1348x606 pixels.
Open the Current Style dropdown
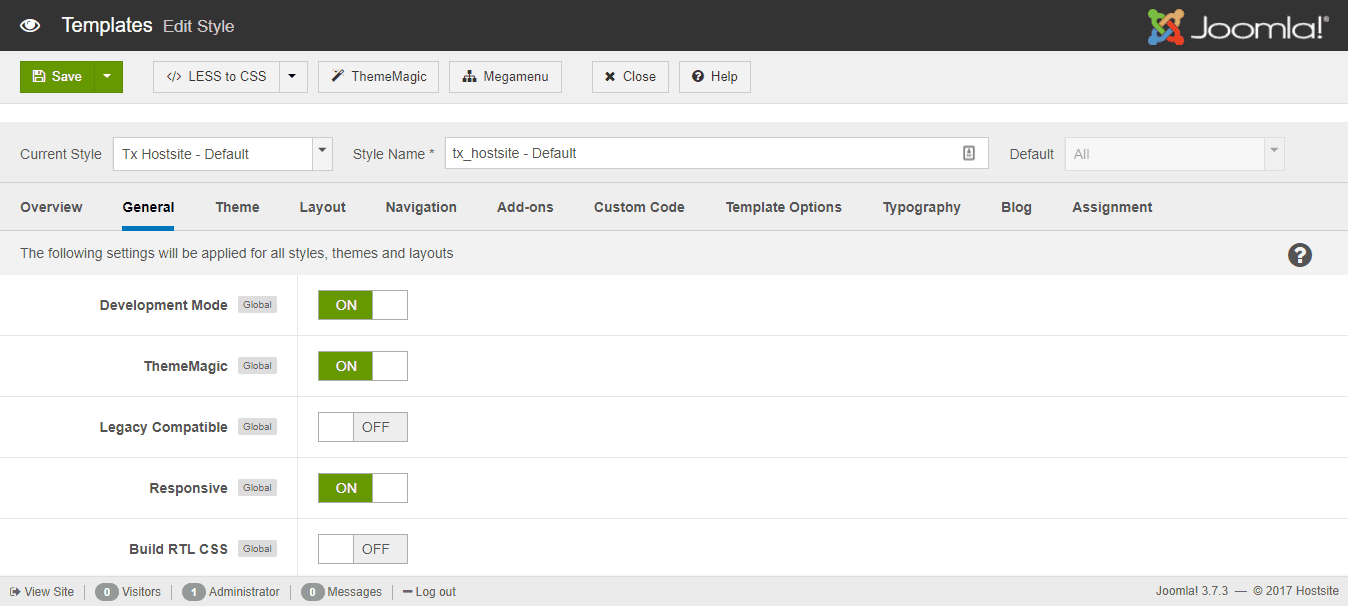[x=222, y=154]
